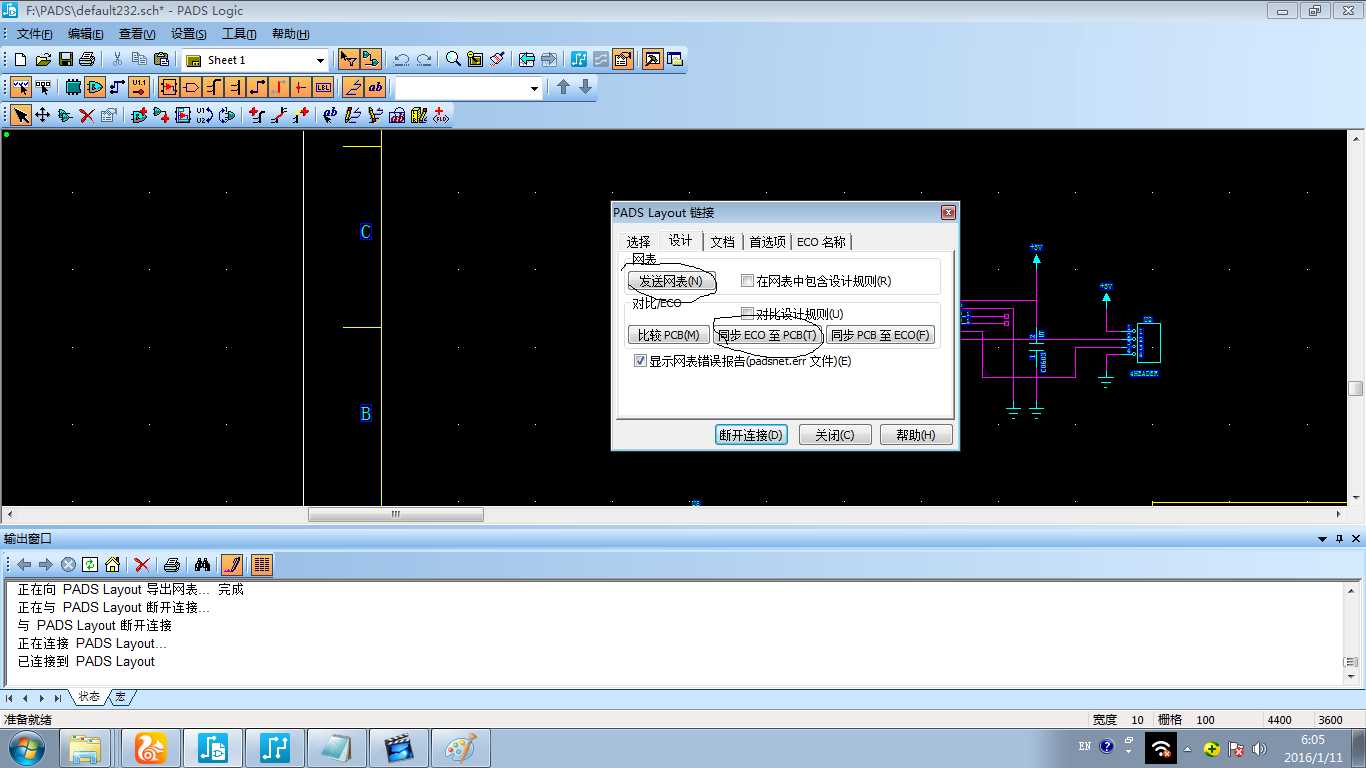The width and height of the screenshot is (1366, 768).
Task: Click the vertical scrollbar thumb of canvas
Action: coord(1356,388)
